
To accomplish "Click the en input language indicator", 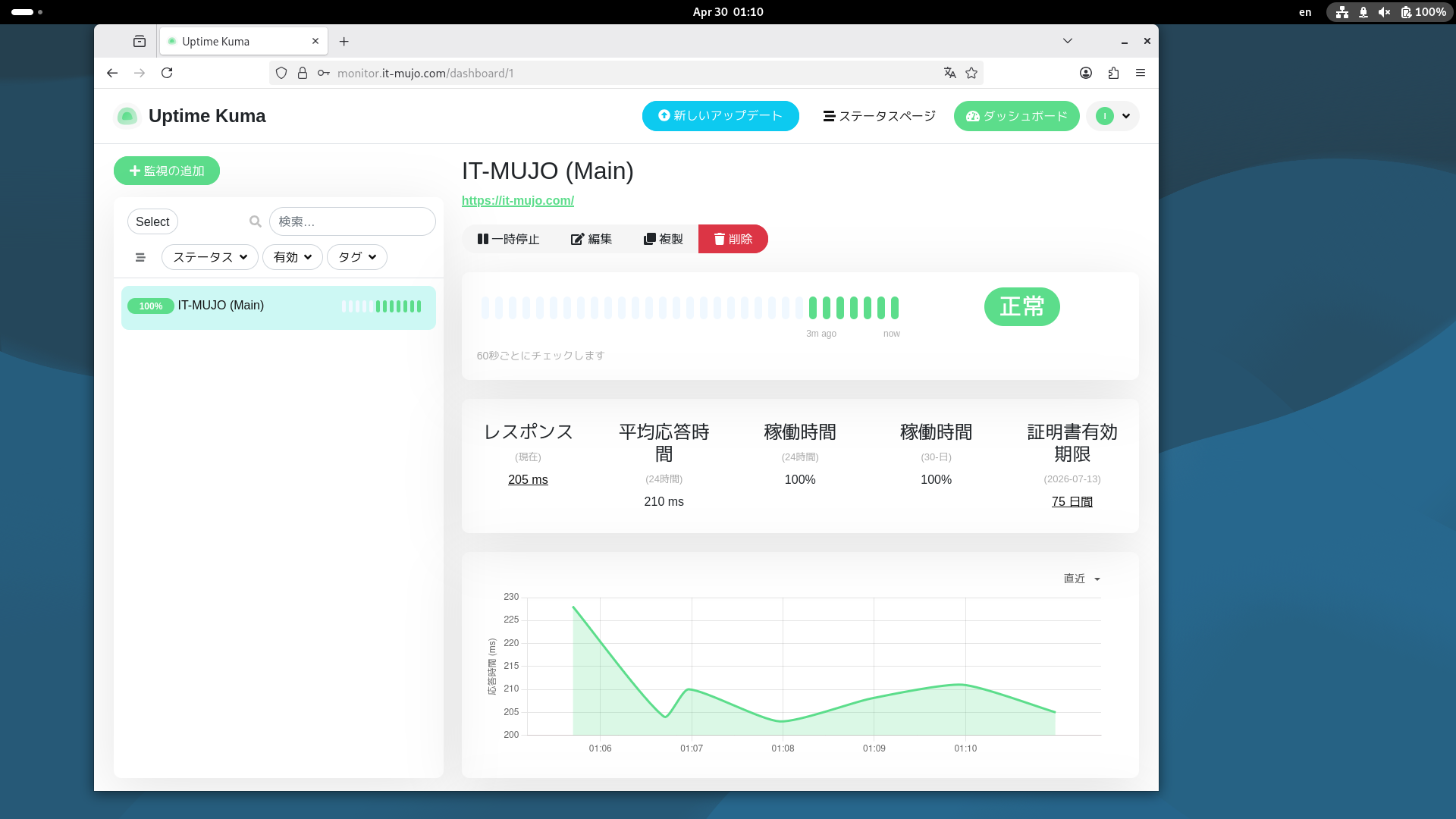I will pyautogui.click(x=1305, y=11).
